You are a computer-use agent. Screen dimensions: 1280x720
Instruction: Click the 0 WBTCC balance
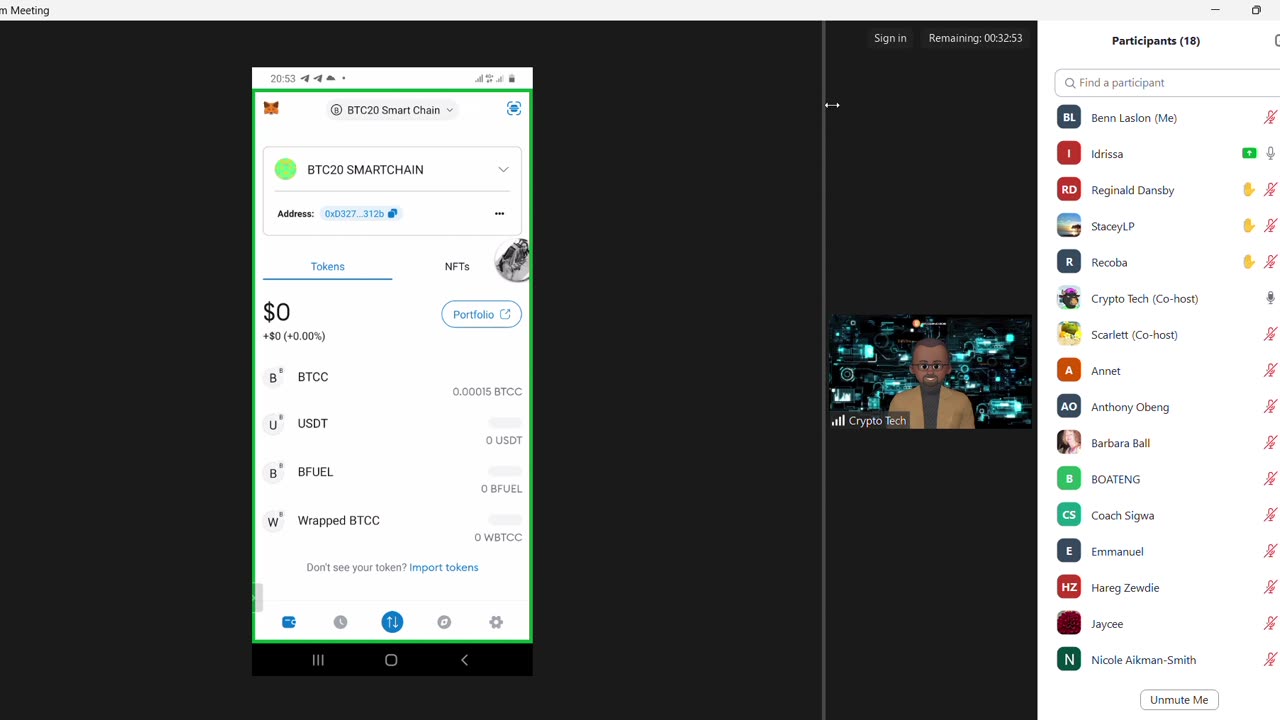pyautogui.click(x=498, y=537)
